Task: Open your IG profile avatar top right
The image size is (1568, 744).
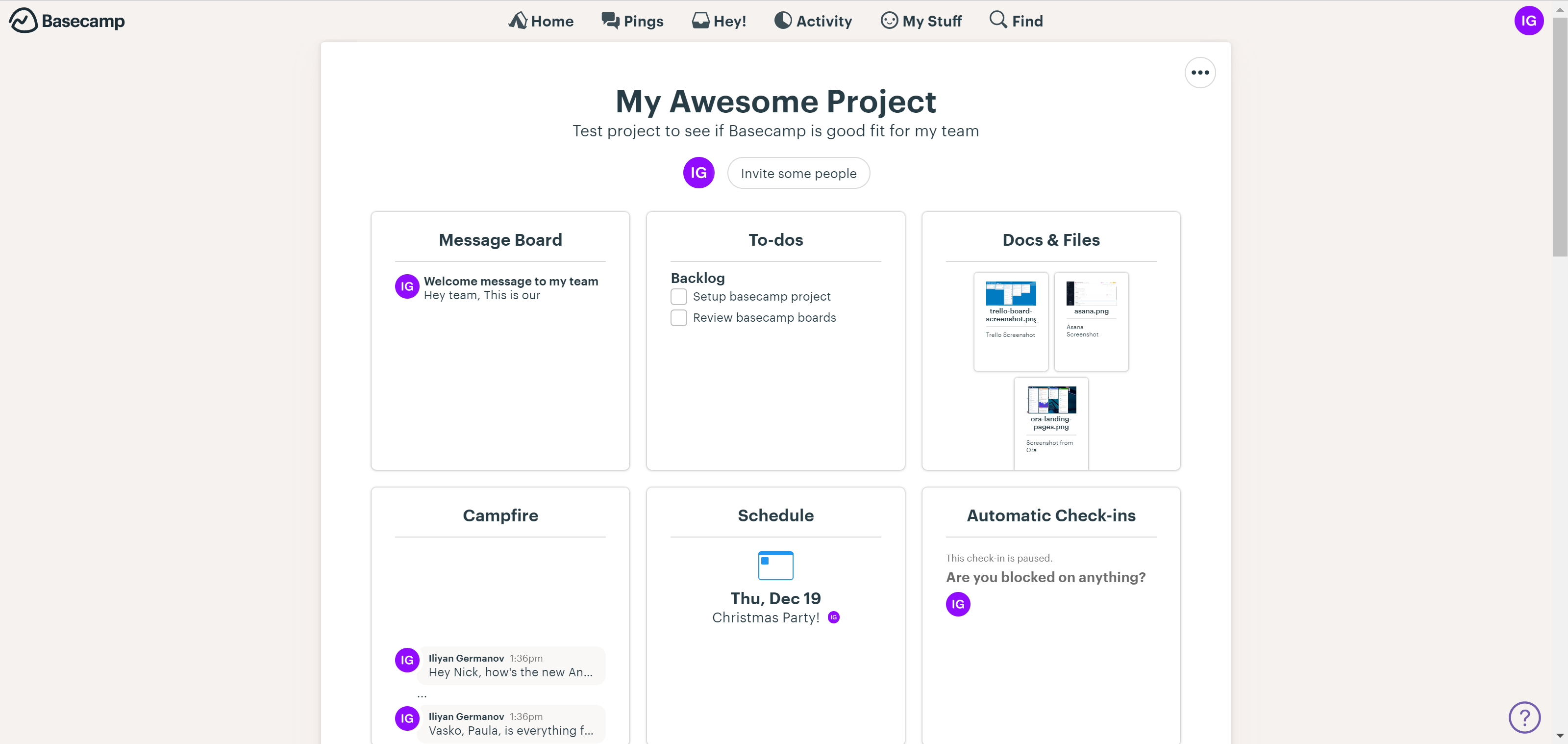Action: coord(1528,20)
